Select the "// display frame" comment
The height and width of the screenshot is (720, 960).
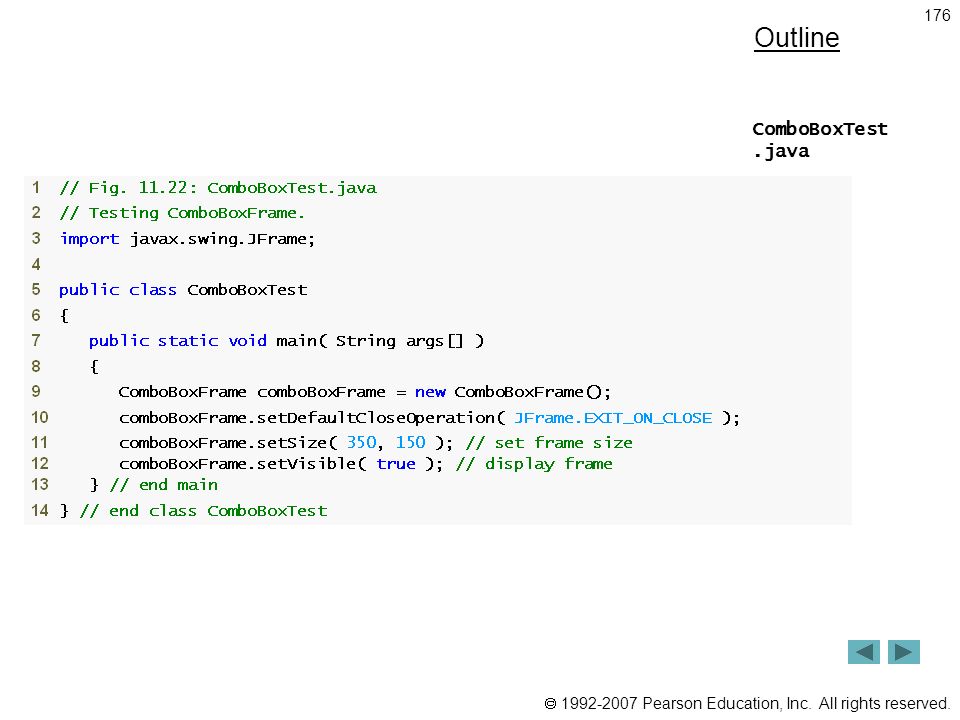click(534, 464)
